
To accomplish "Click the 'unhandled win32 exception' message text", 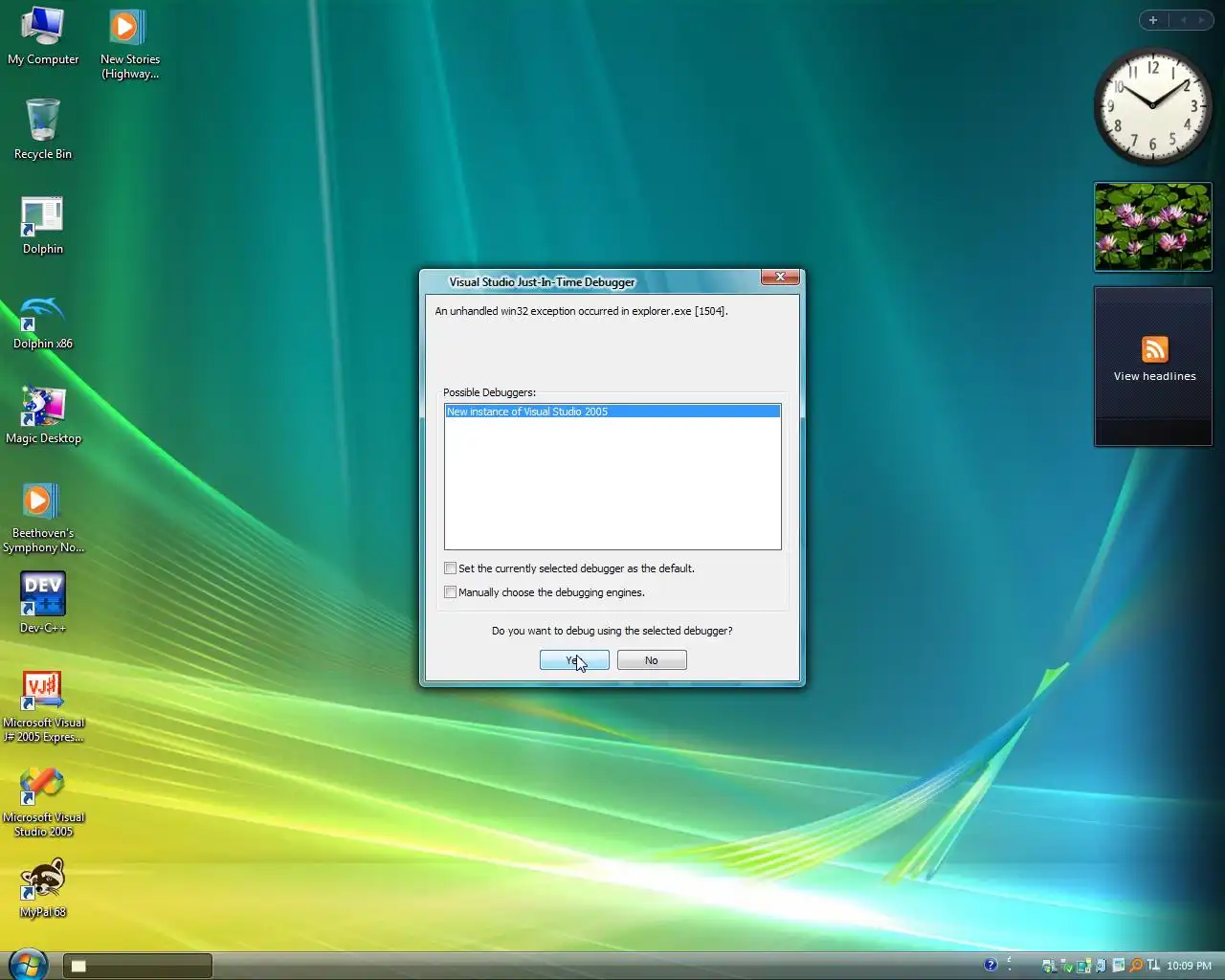I will (581, 311).
